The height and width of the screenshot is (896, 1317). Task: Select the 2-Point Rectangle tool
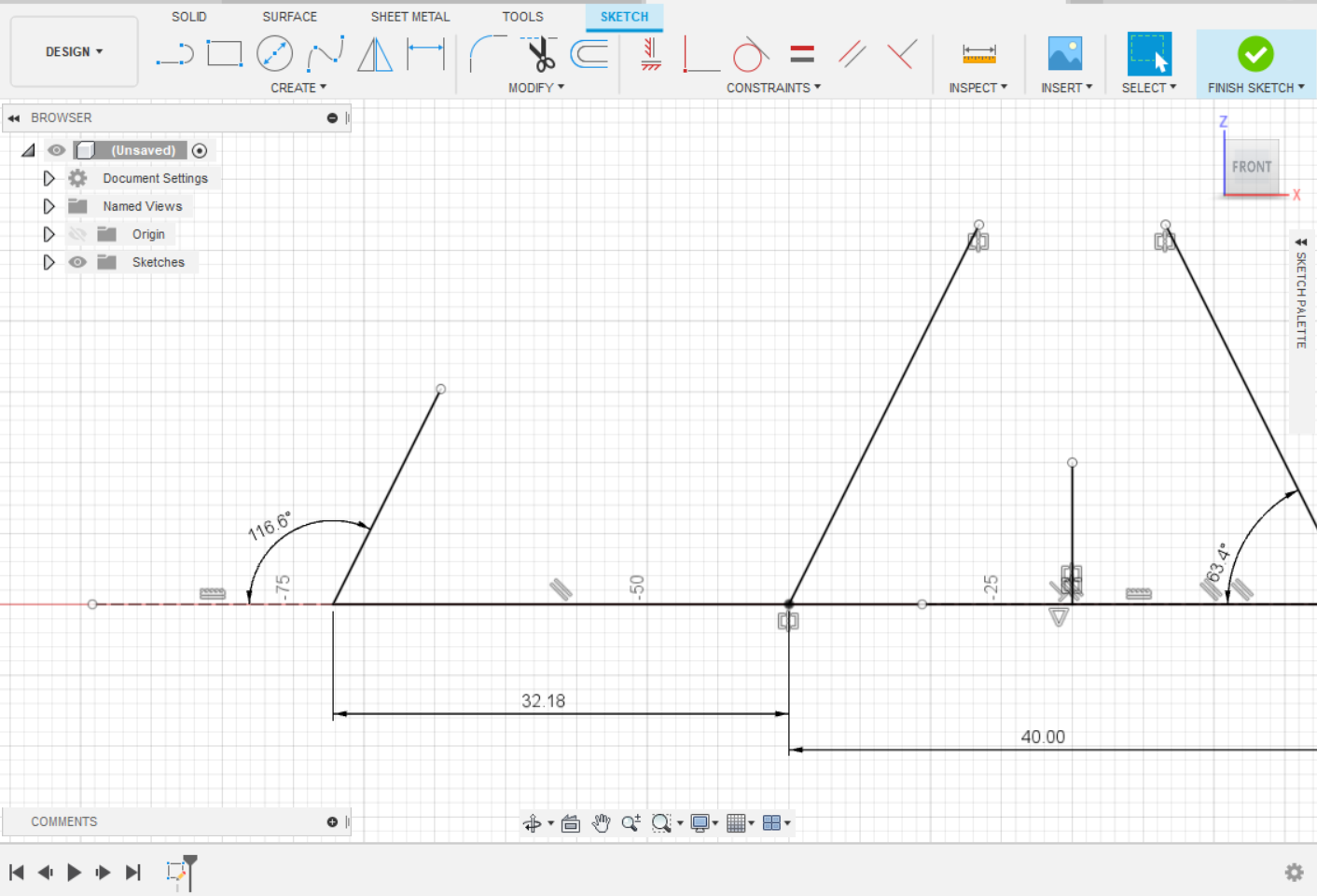[224, 53]
